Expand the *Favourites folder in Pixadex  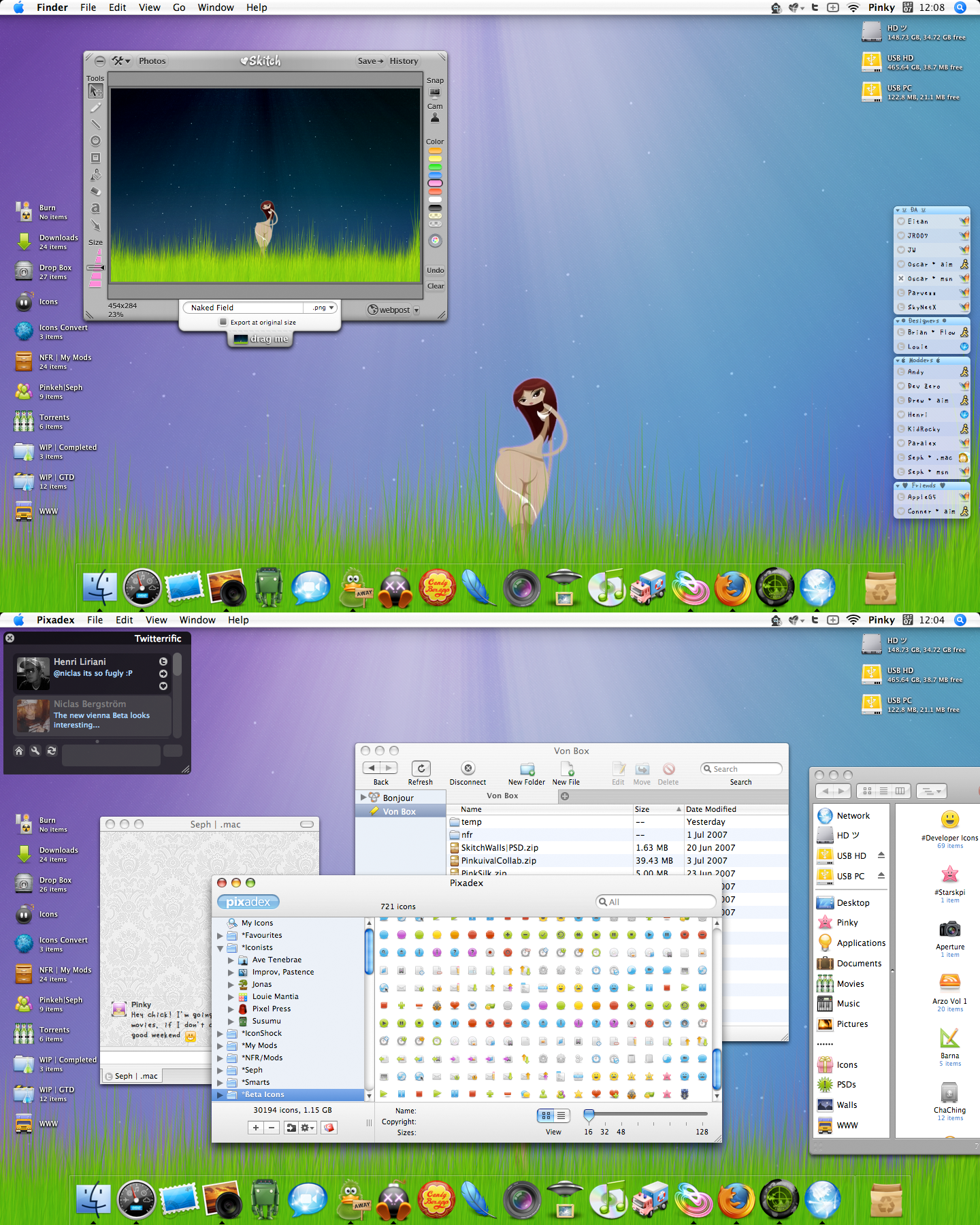220,936
